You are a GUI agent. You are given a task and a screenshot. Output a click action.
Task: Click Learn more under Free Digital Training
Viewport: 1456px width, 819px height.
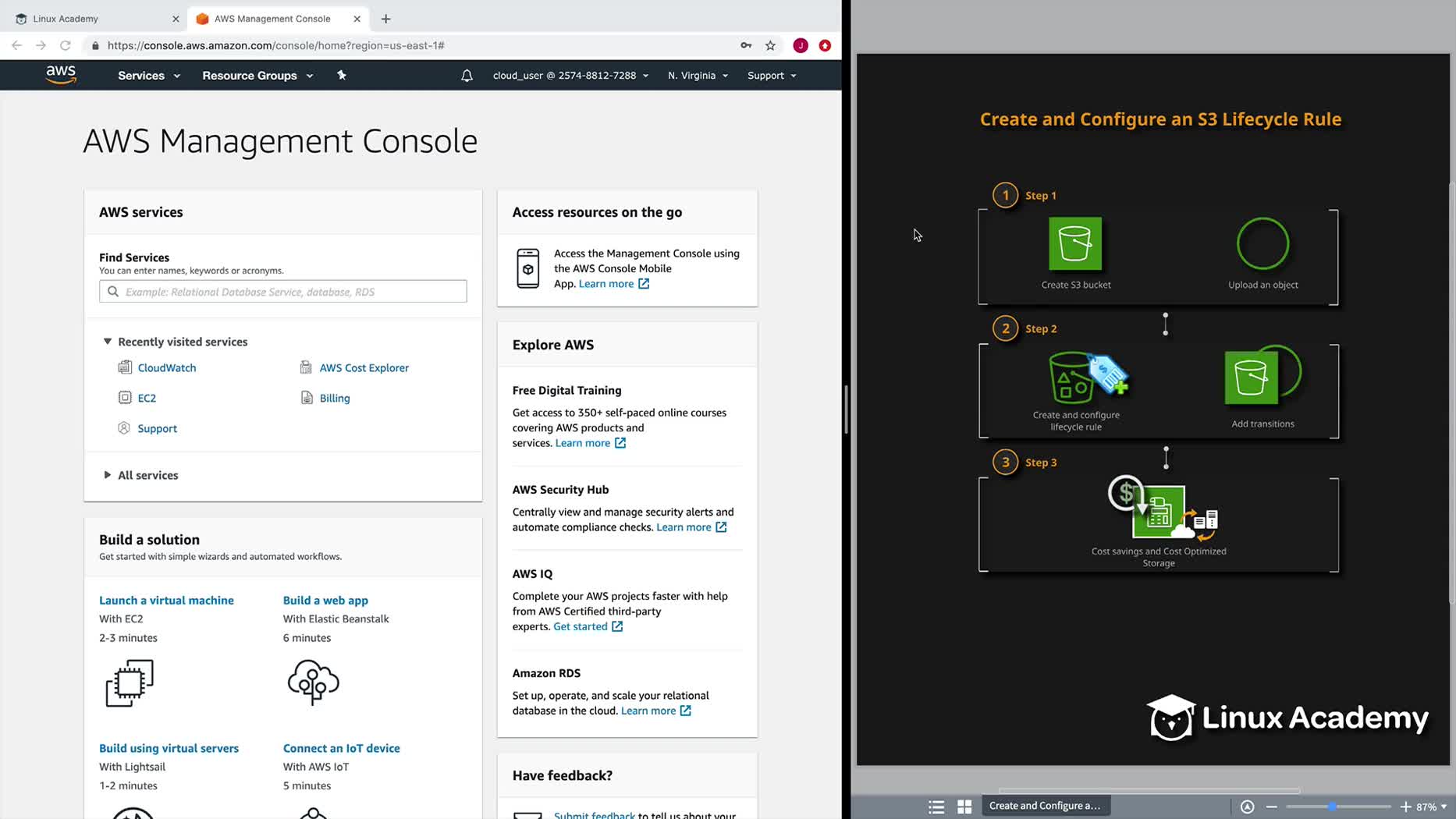pyautogui.click(x=590, y=442)
